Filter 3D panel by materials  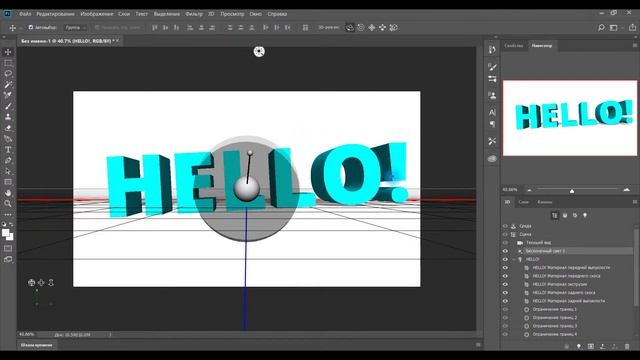[575, 215]
